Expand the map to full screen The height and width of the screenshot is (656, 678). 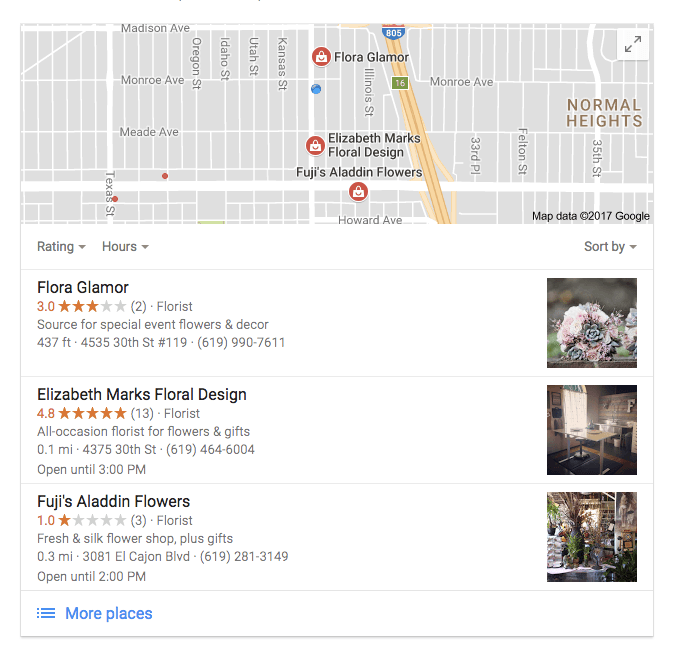633,44
